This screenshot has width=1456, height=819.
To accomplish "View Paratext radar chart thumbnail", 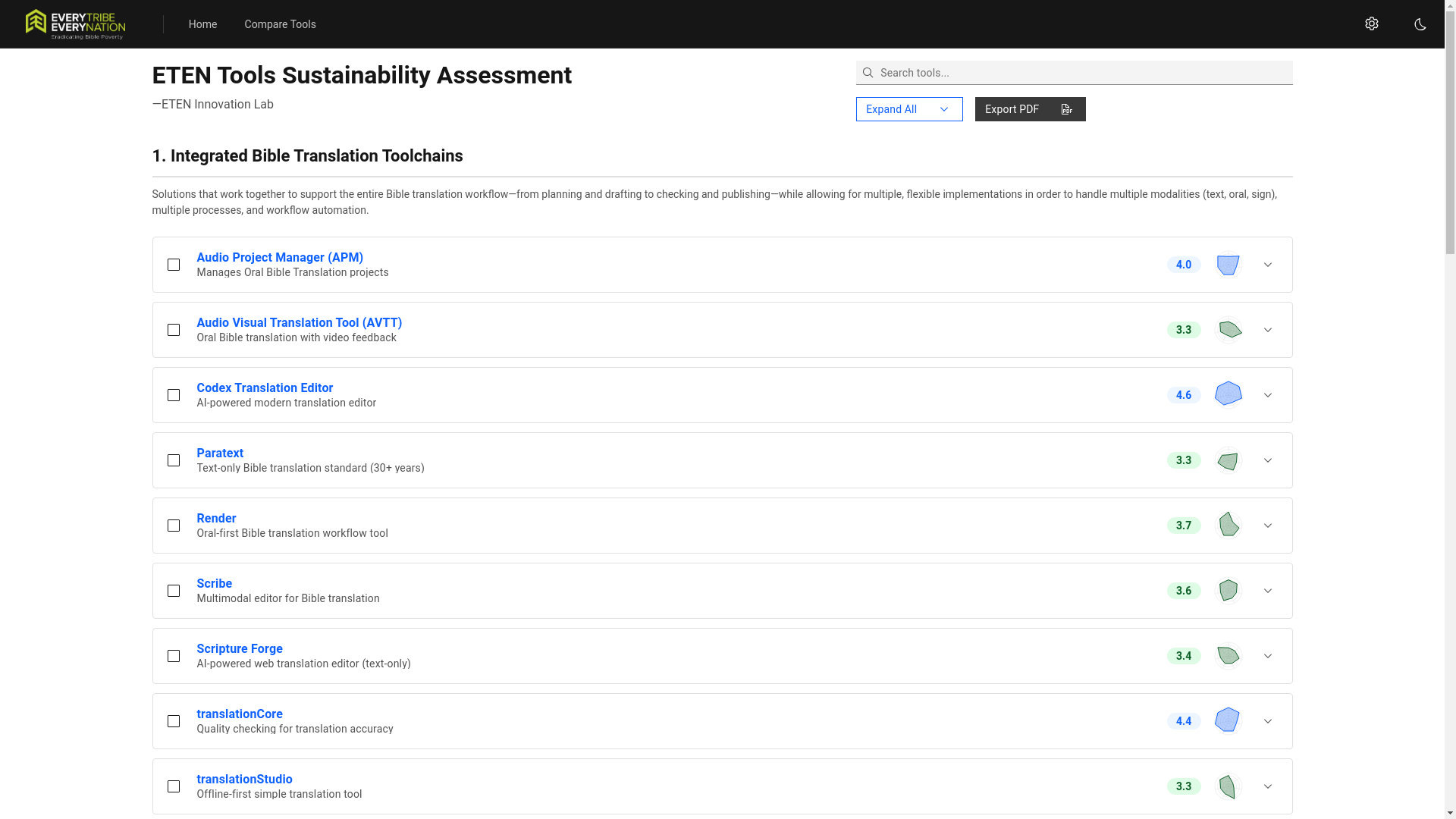I will tap(1228, 460).
